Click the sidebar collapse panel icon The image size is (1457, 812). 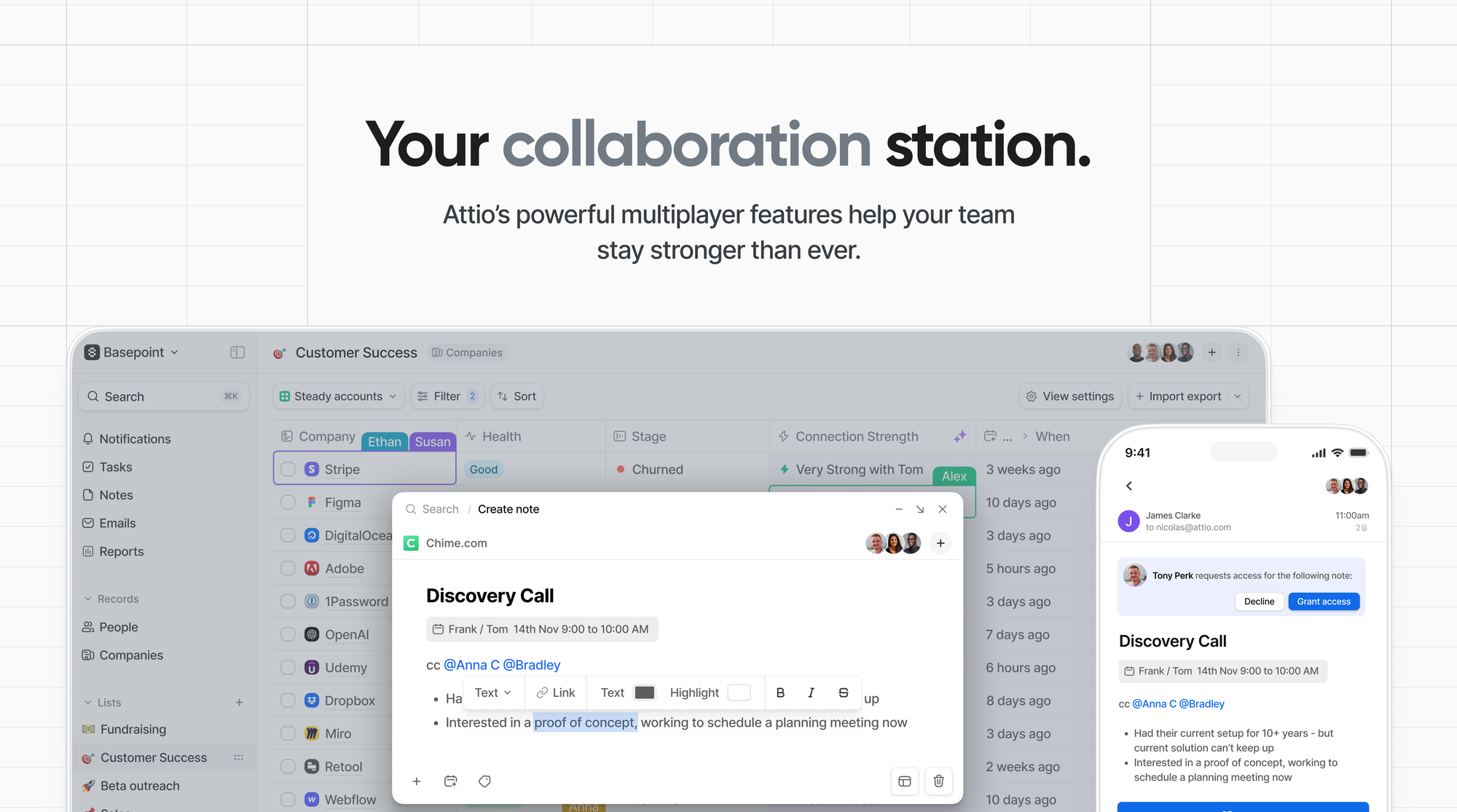coord(237,352)
